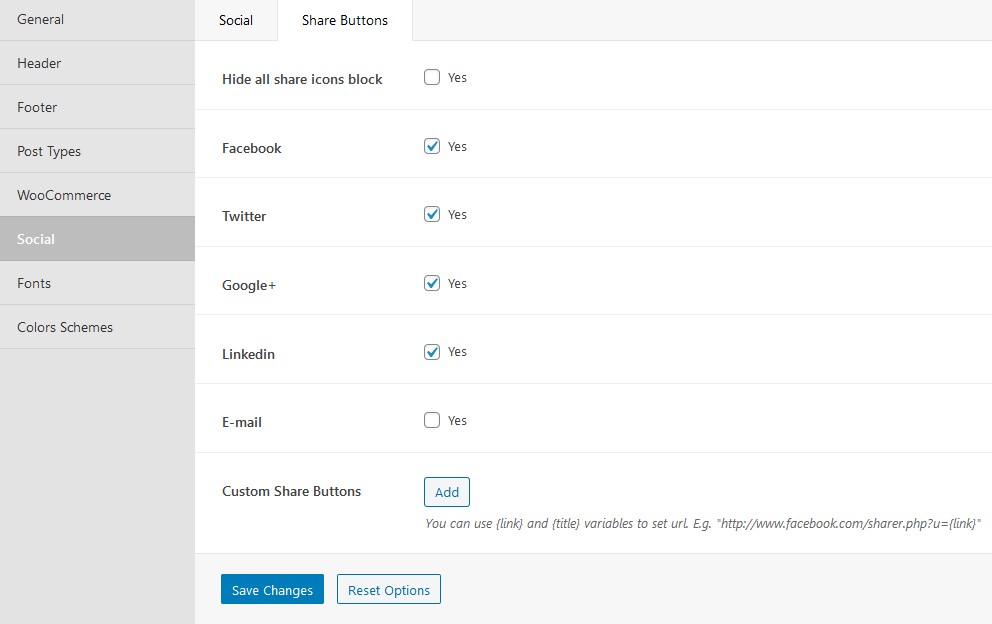This screenshot has height=624, width=992.
Task: Uncheck the Facebook share checkbox
Action: 431,146
